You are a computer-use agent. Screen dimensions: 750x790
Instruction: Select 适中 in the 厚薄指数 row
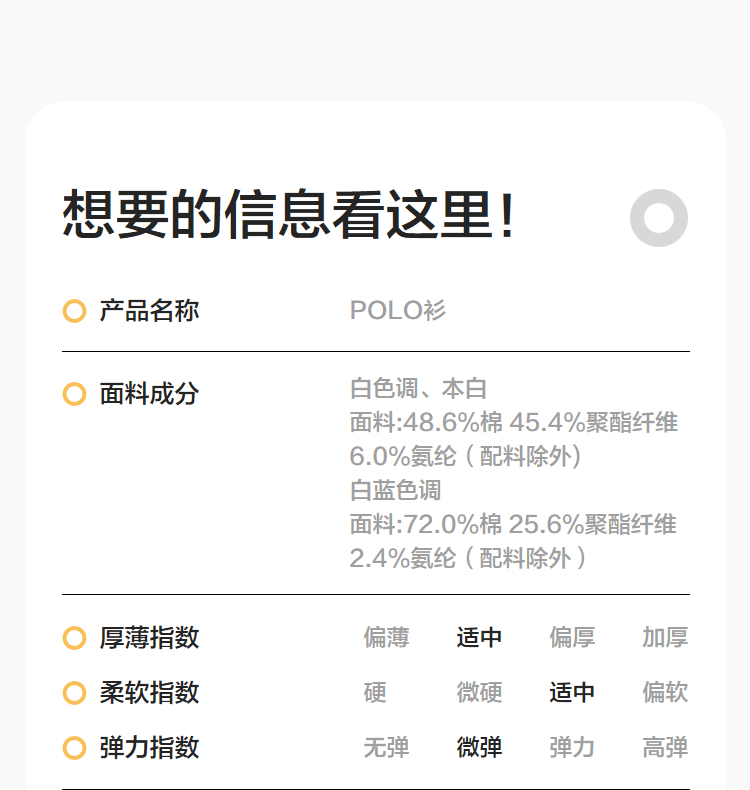pos(479,638)
